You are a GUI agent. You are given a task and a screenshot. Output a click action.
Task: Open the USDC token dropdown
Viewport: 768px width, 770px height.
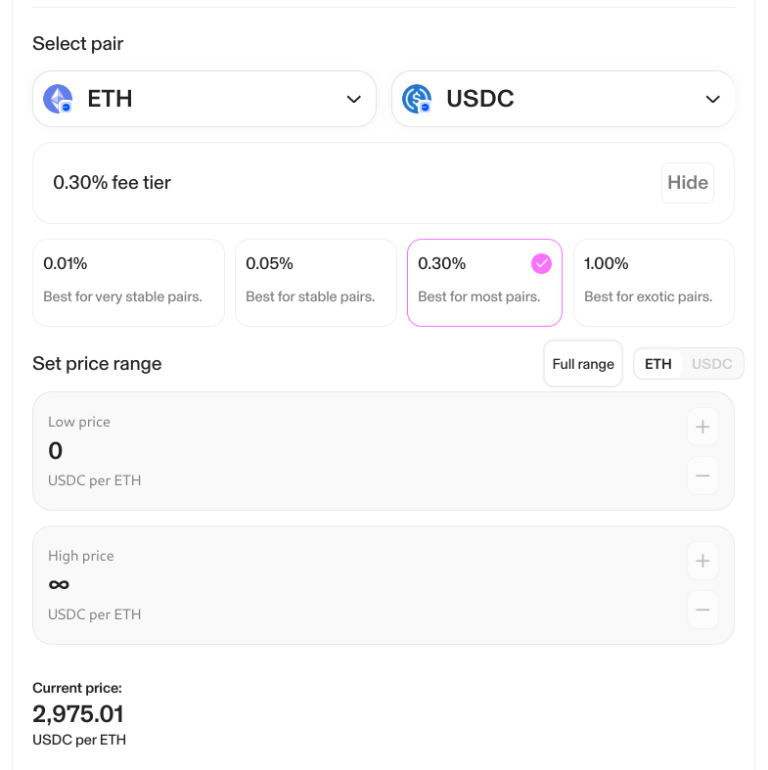pos(562,99)
